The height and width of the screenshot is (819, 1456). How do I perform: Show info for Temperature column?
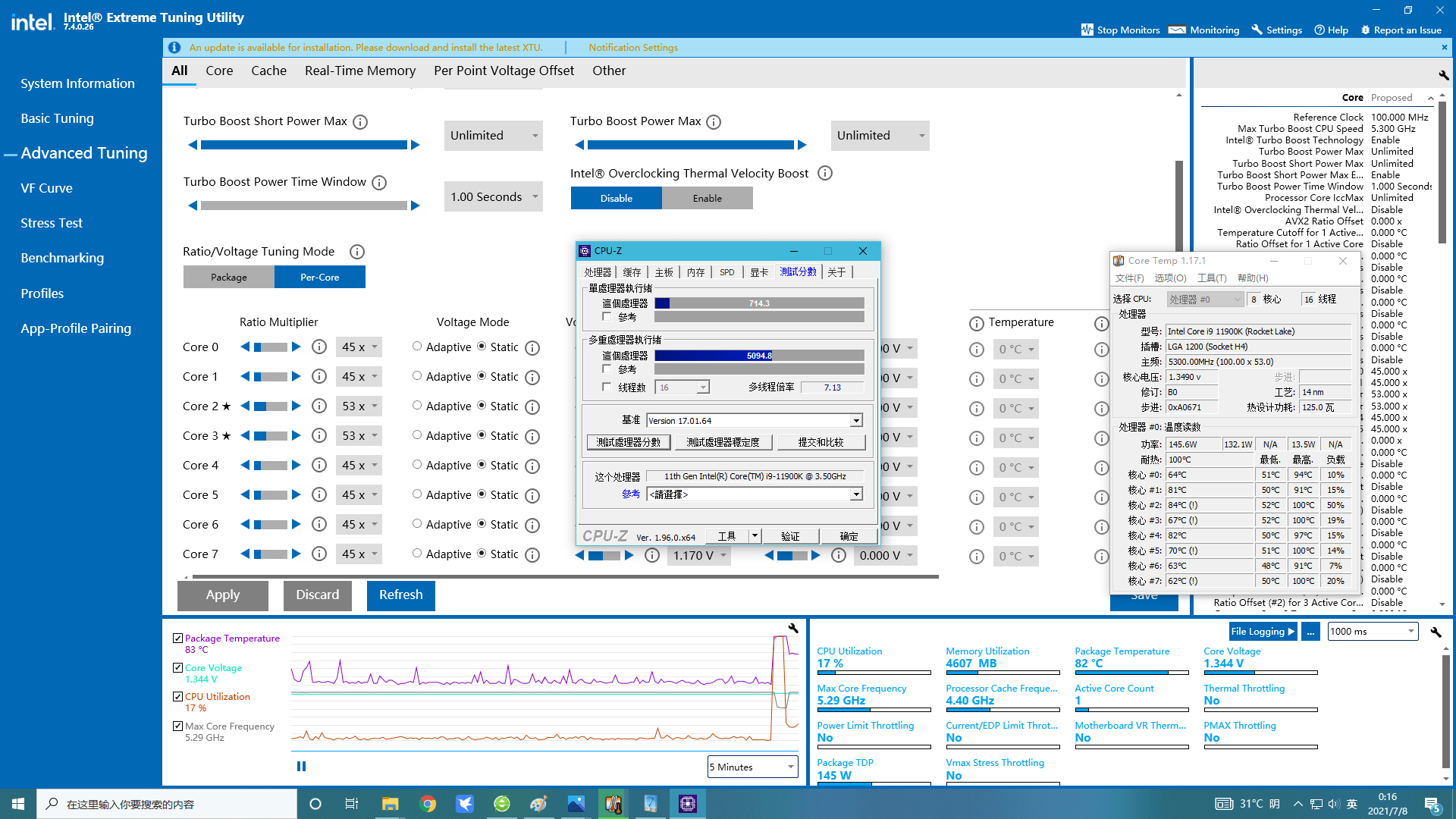[x=977, y=324]
